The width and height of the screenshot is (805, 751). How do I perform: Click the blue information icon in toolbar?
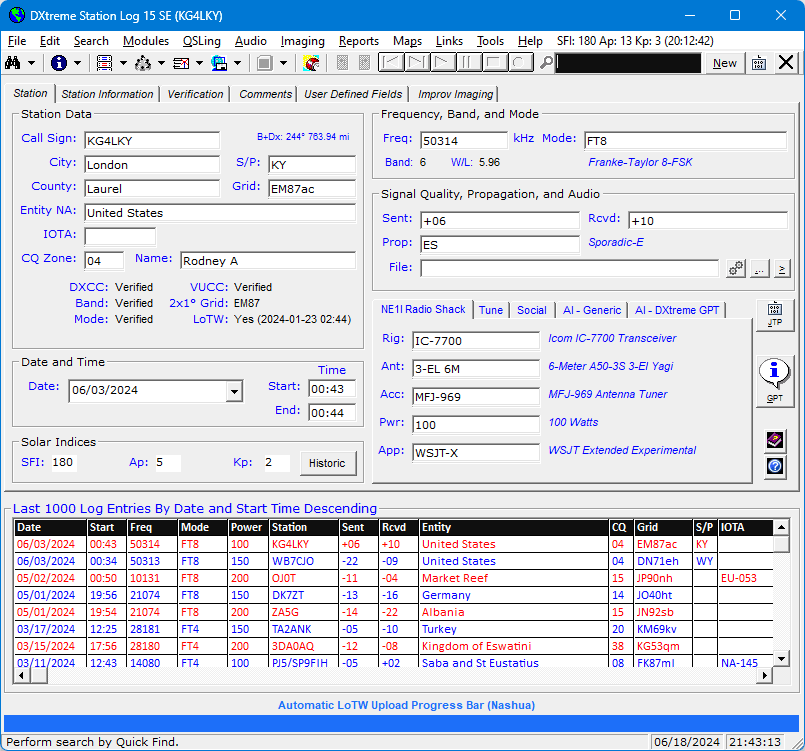coord(59,63)
